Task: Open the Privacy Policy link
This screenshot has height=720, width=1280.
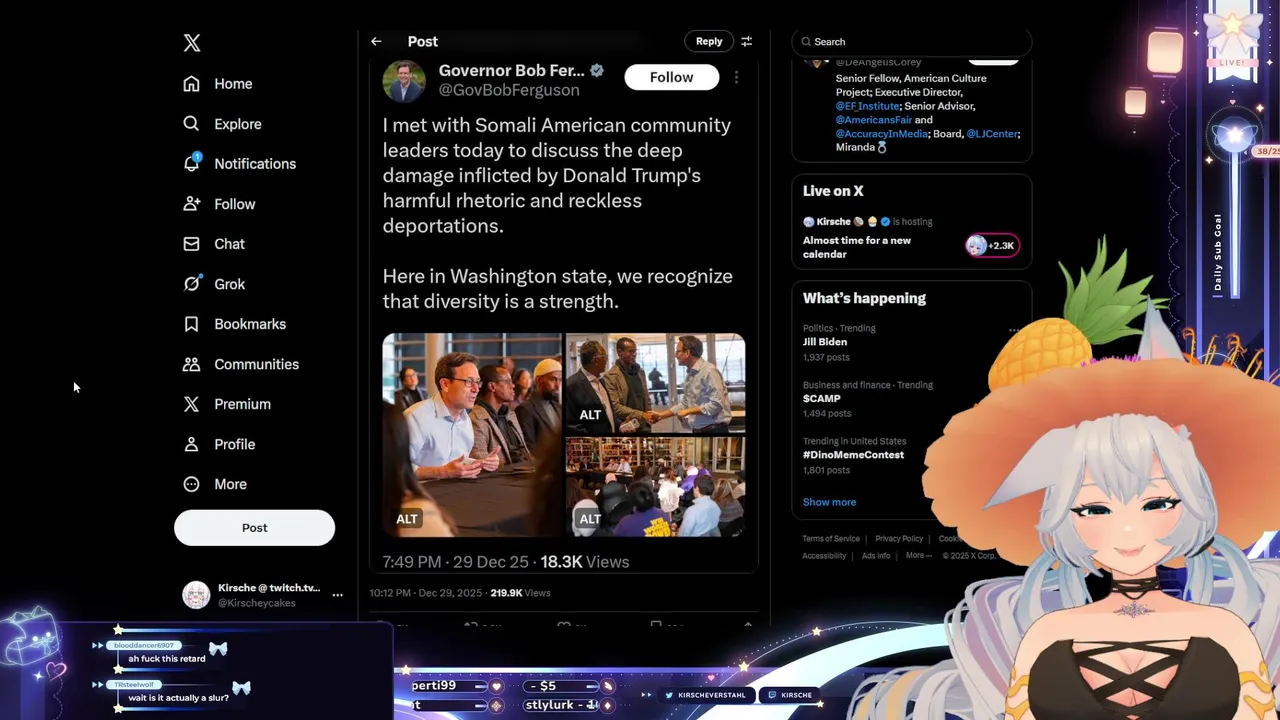Action: [x=899, y=539]
